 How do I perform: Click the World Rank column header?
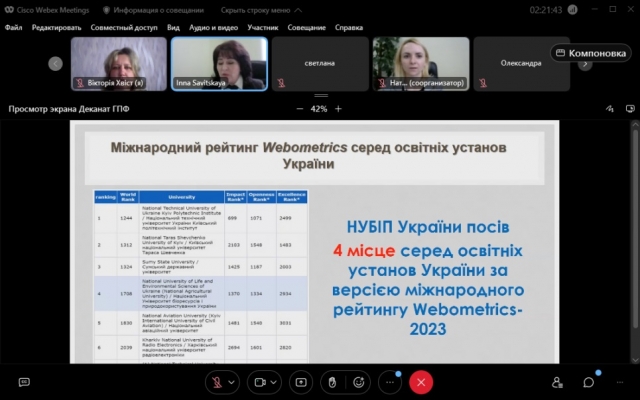coord(128,197)
